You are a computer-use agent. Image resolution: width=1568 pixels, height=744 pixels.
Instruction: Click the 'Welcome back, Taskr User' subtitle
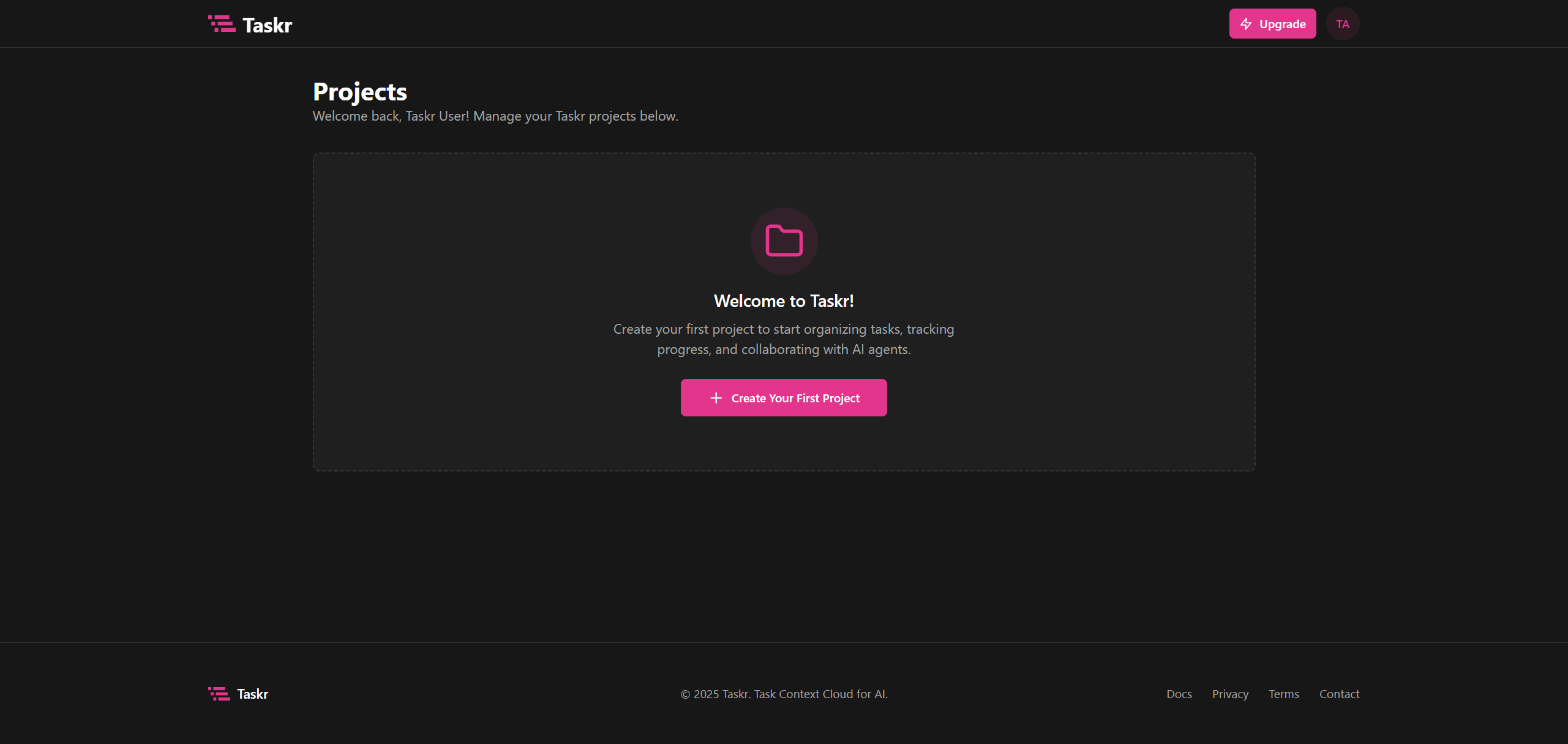pos(495,116)
